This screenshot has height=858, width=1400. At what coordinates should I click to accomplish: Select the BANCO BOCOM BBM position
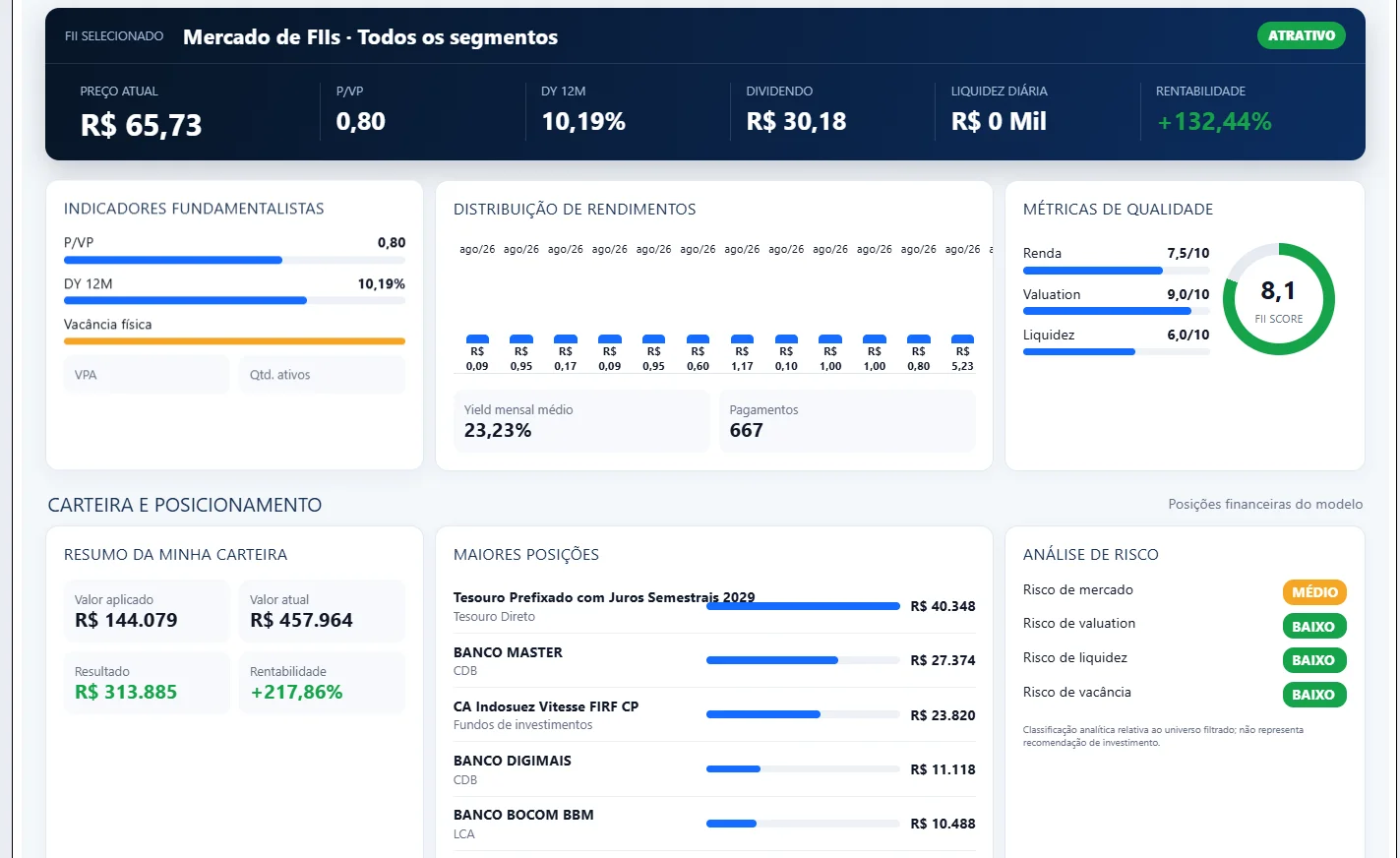click(x=714, y=824)
